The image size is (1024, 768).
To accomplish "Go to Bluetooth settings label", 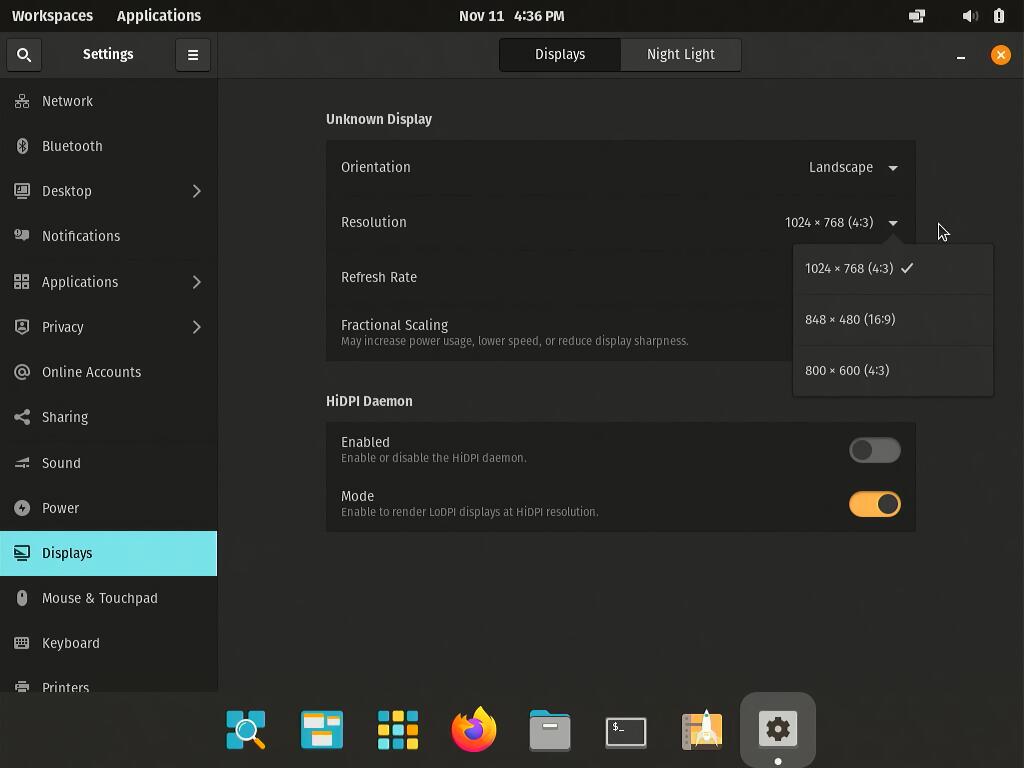I will (x=72, y=146).
